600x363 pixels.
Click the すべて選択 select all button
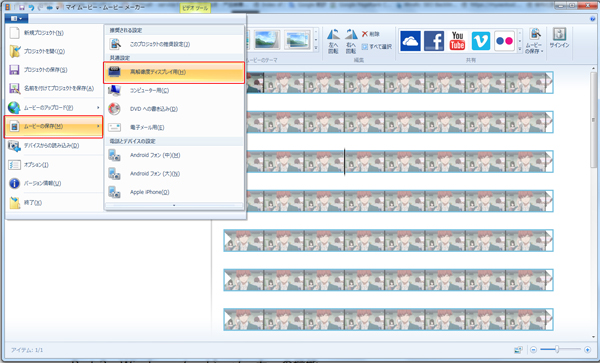point(377,47)
